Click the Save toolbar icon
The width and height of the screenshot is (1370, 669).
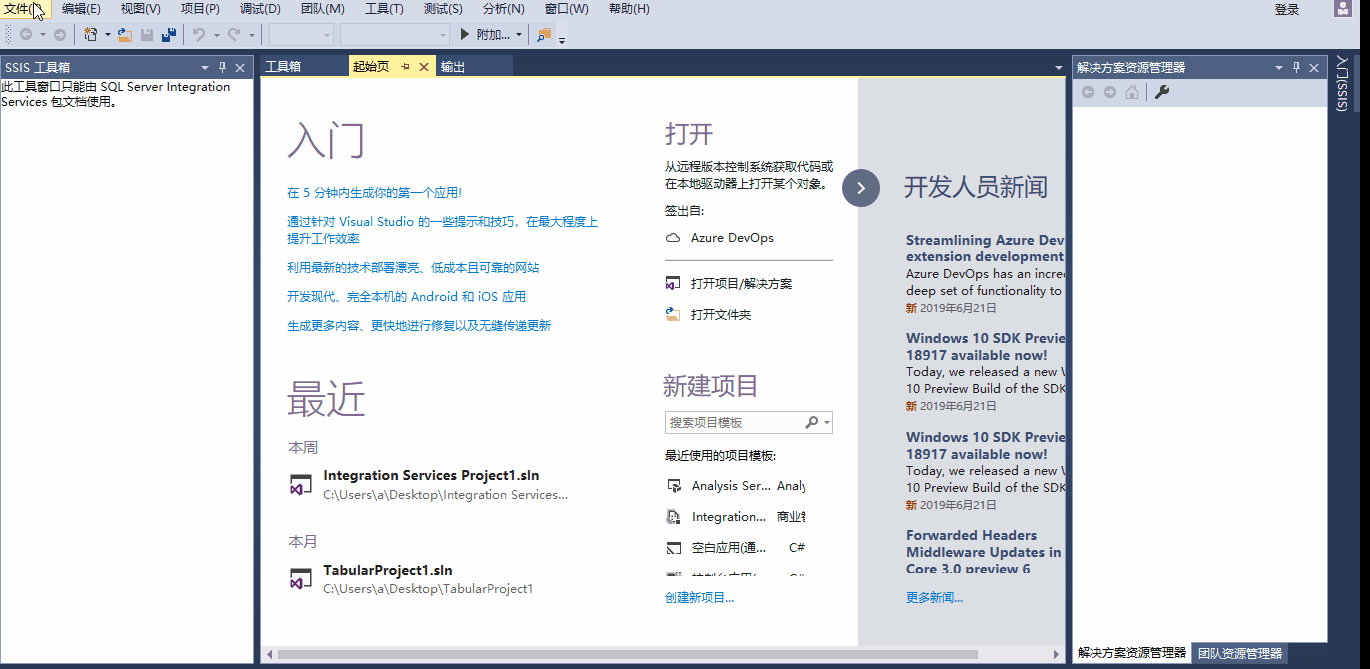pos(147,35)
